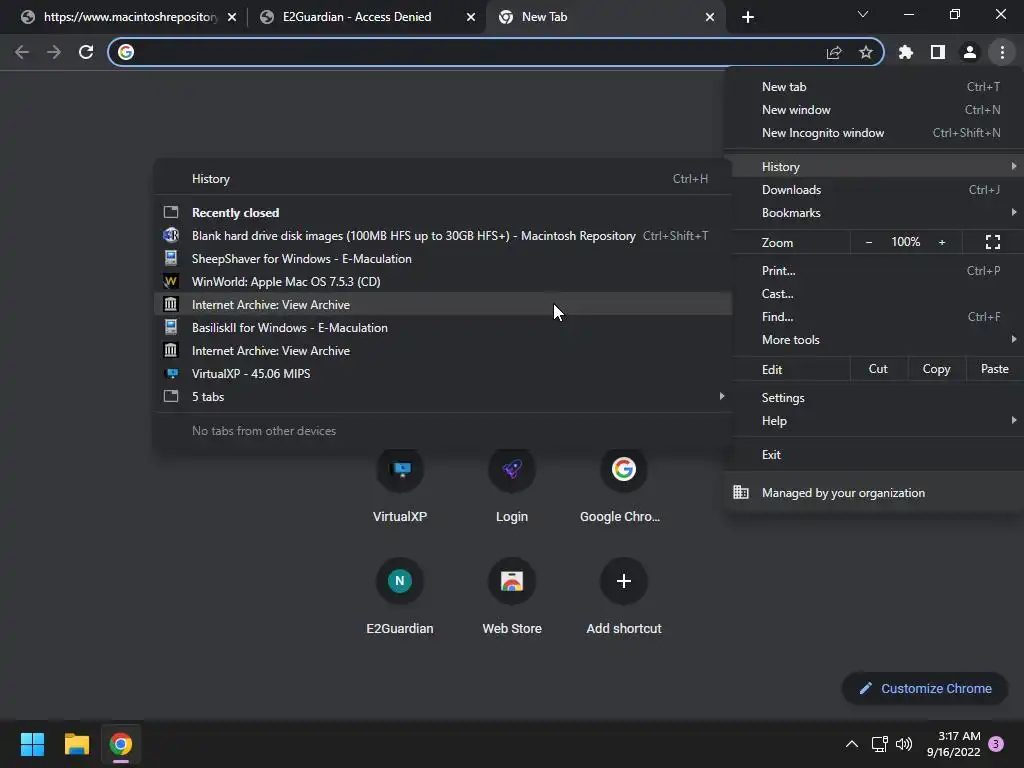Select New window menu item
The image size is (1024, 768).
point(874,110)
